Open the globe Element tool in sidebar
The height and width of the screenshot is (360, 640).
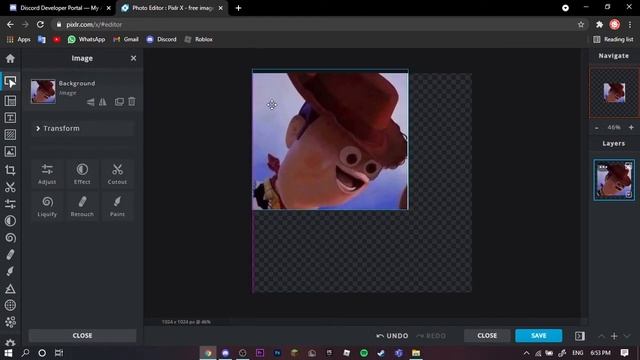tap(10, 305)
